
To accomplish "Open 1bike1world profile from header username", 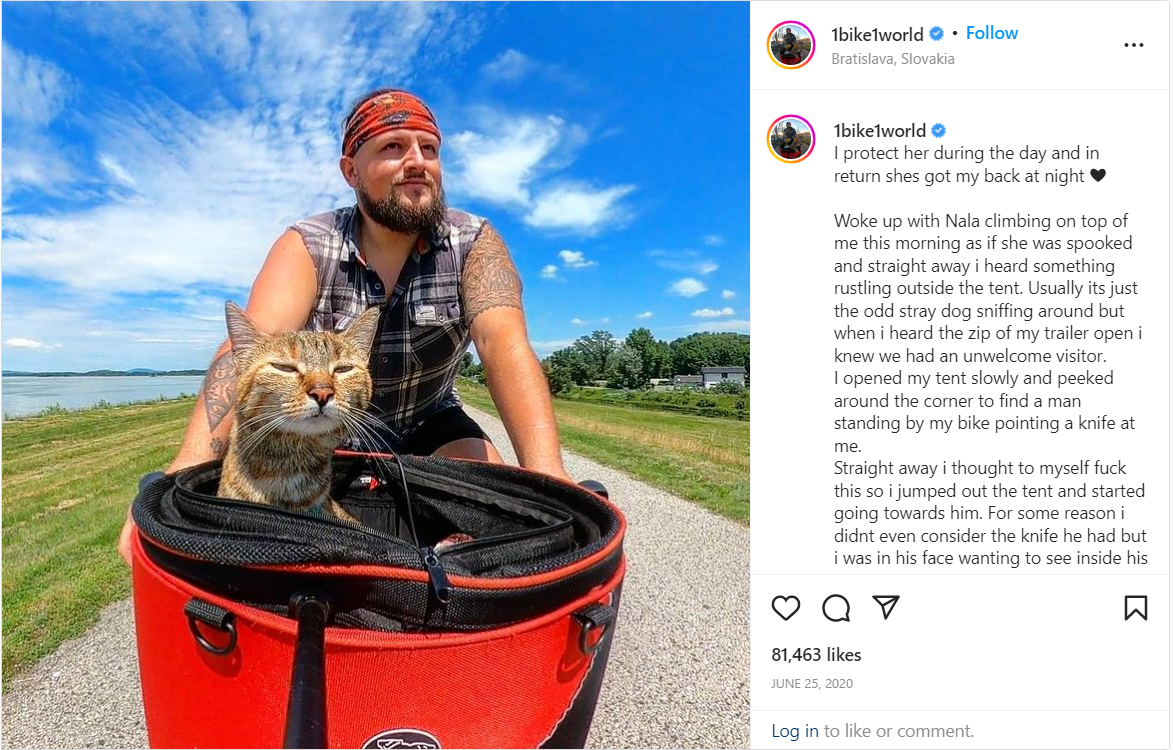I will pos(877,34).
